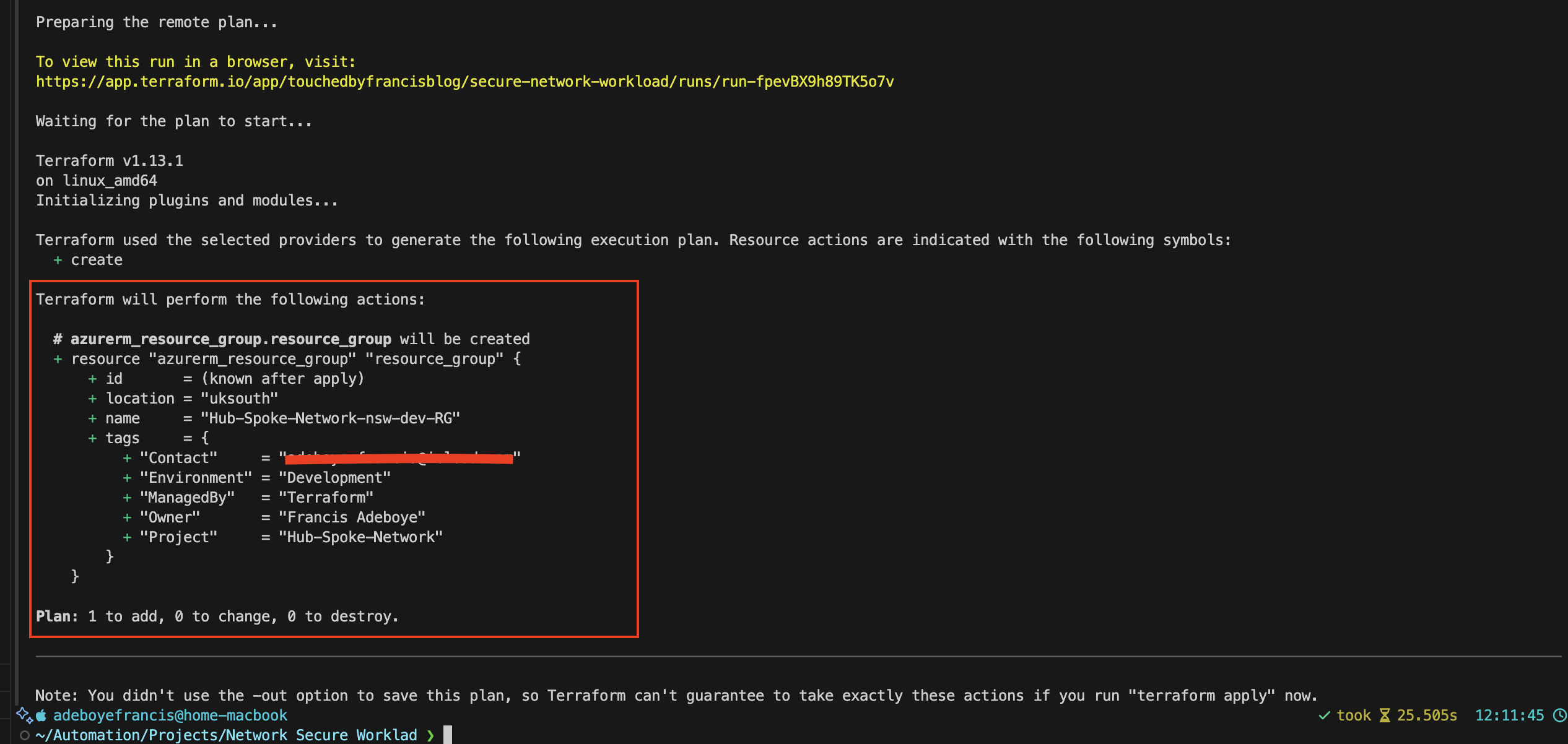Place the cursor at the terminal input block

[446, 734]
